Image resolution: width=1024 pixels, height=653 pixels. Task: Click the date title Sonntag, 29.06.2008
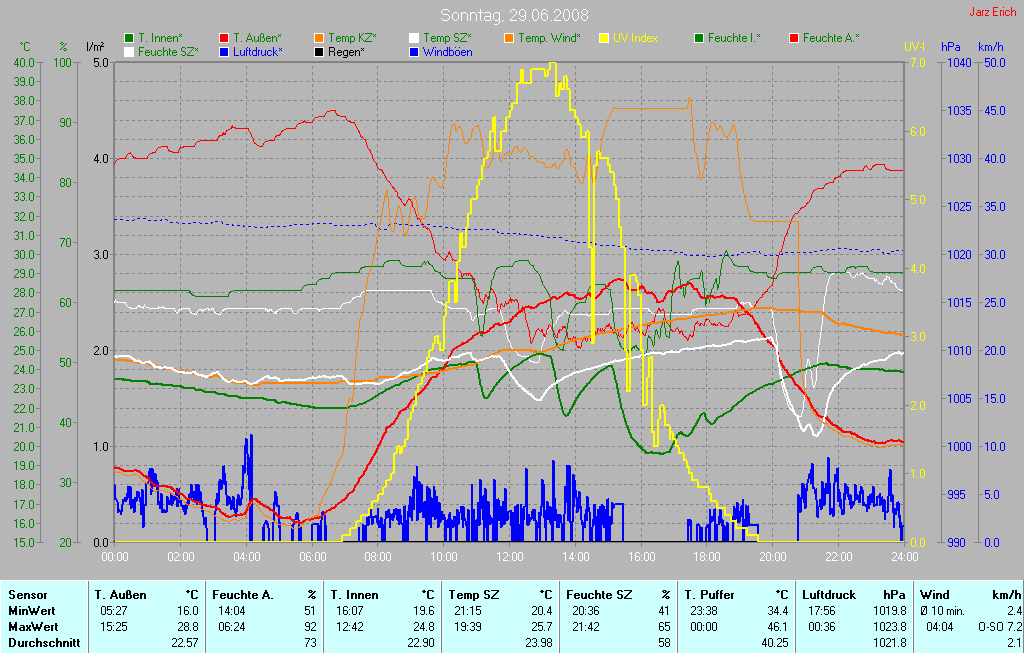pos(514,15)
